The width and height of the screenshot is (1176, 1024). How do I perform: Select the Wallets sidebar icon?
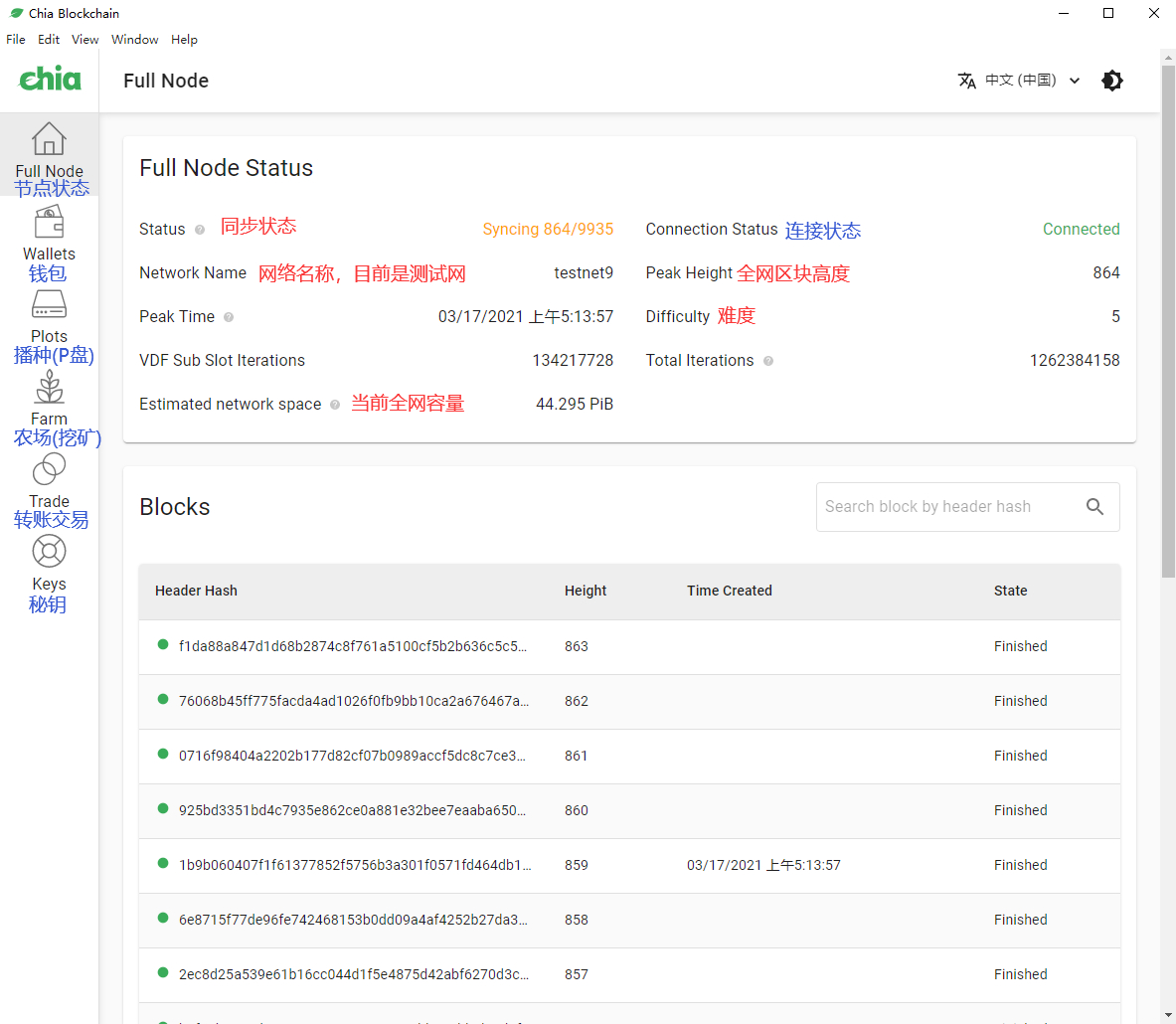(x=49, y=233)
